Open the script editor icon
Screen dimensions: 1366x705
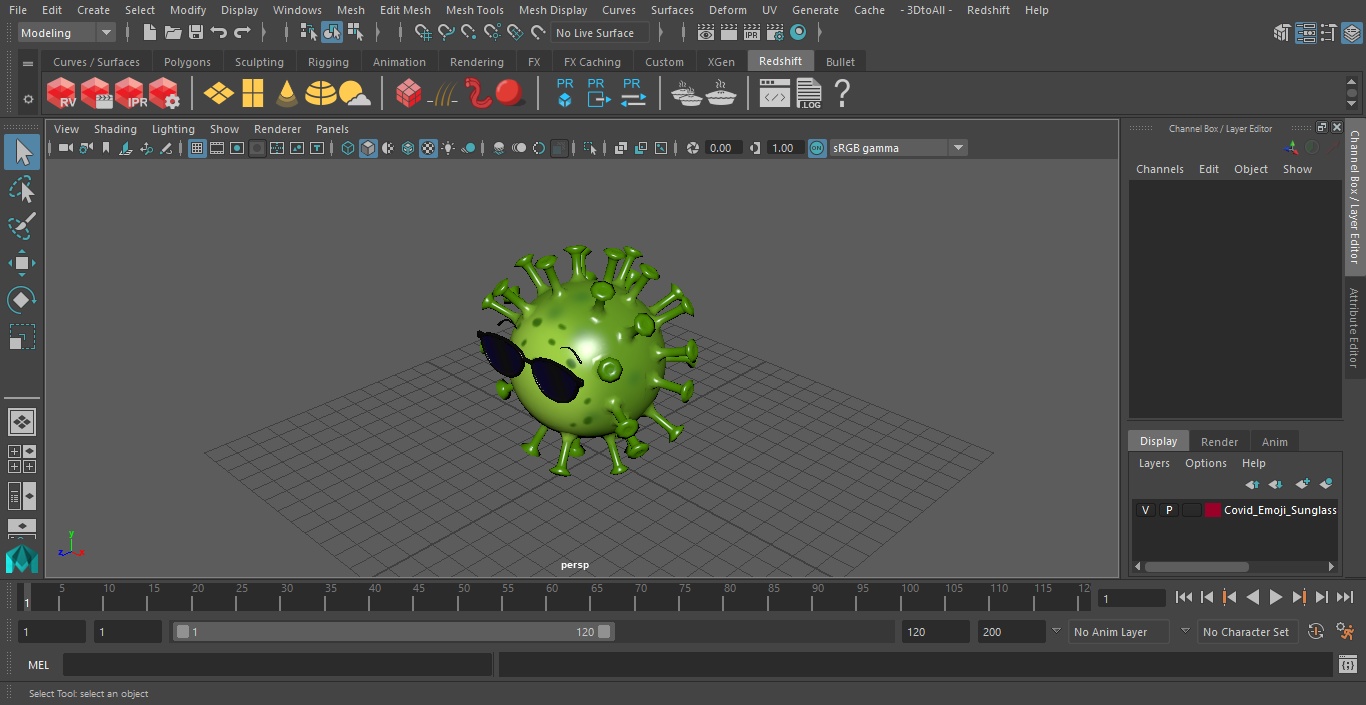pyautogui.click(x=1347, y=665)
